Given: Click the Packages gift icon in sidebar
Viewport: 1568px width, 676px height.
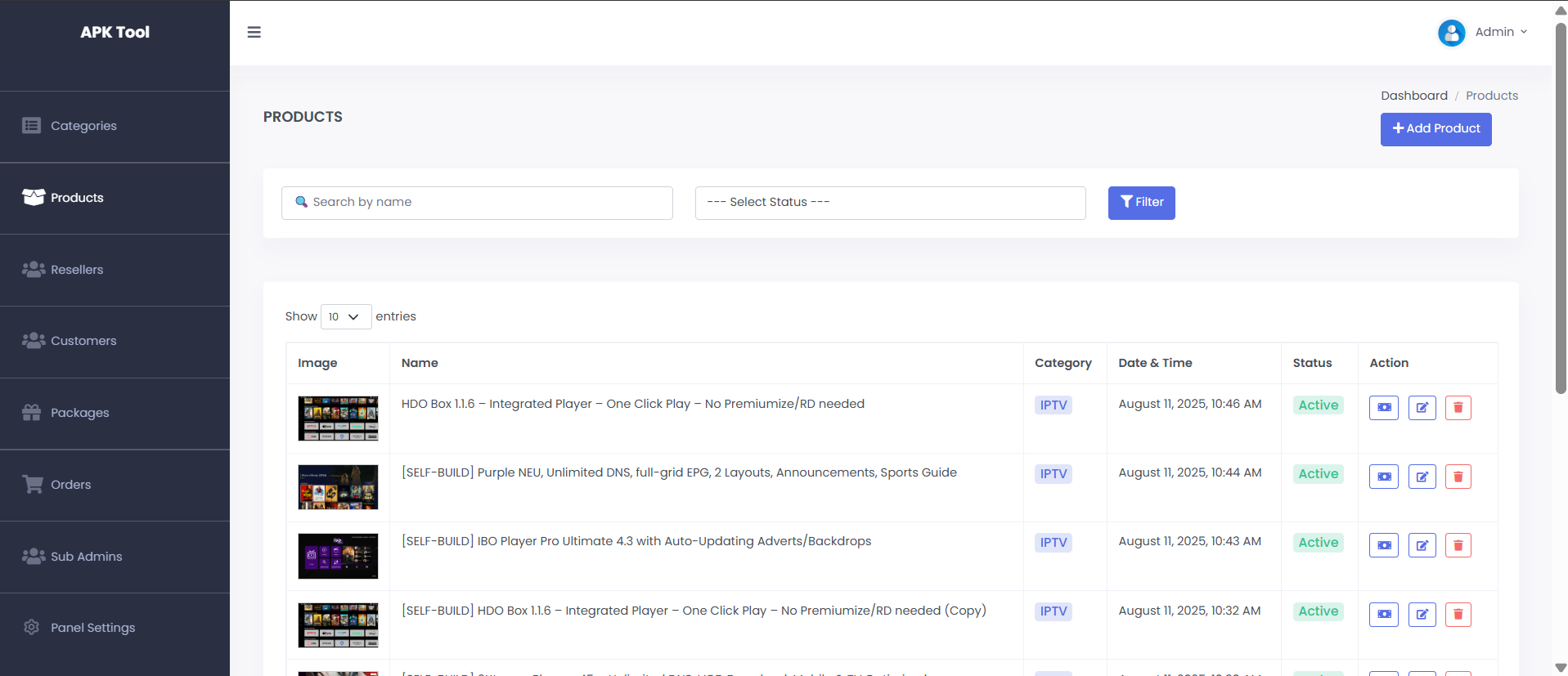Looking at the screenshot, I should (x=32, y=412).
